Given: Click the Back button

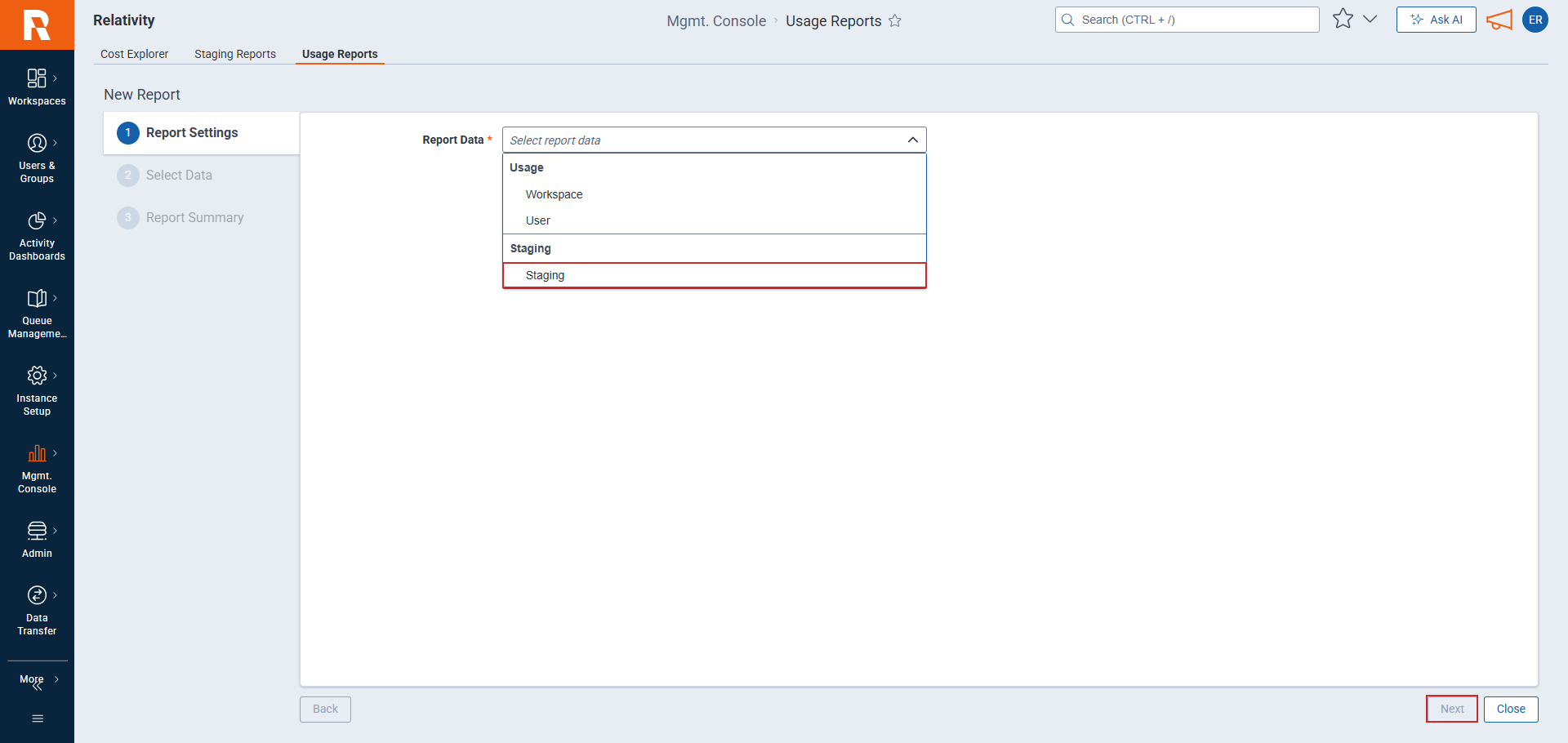Looking at the screenshot, I should 325,709.
